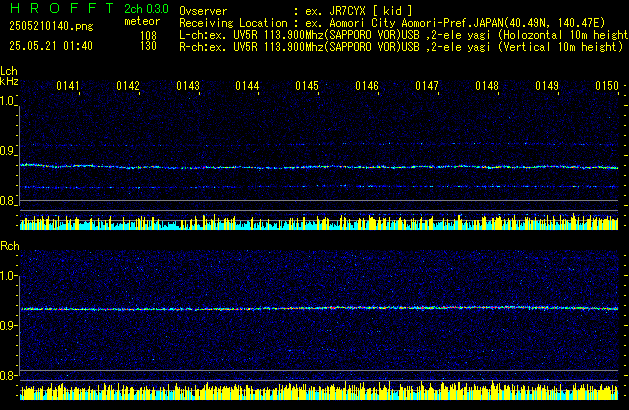Click the R-ch UV5R receiver description
The width and height of the screenshot is (629, 410).
point(401,47)
